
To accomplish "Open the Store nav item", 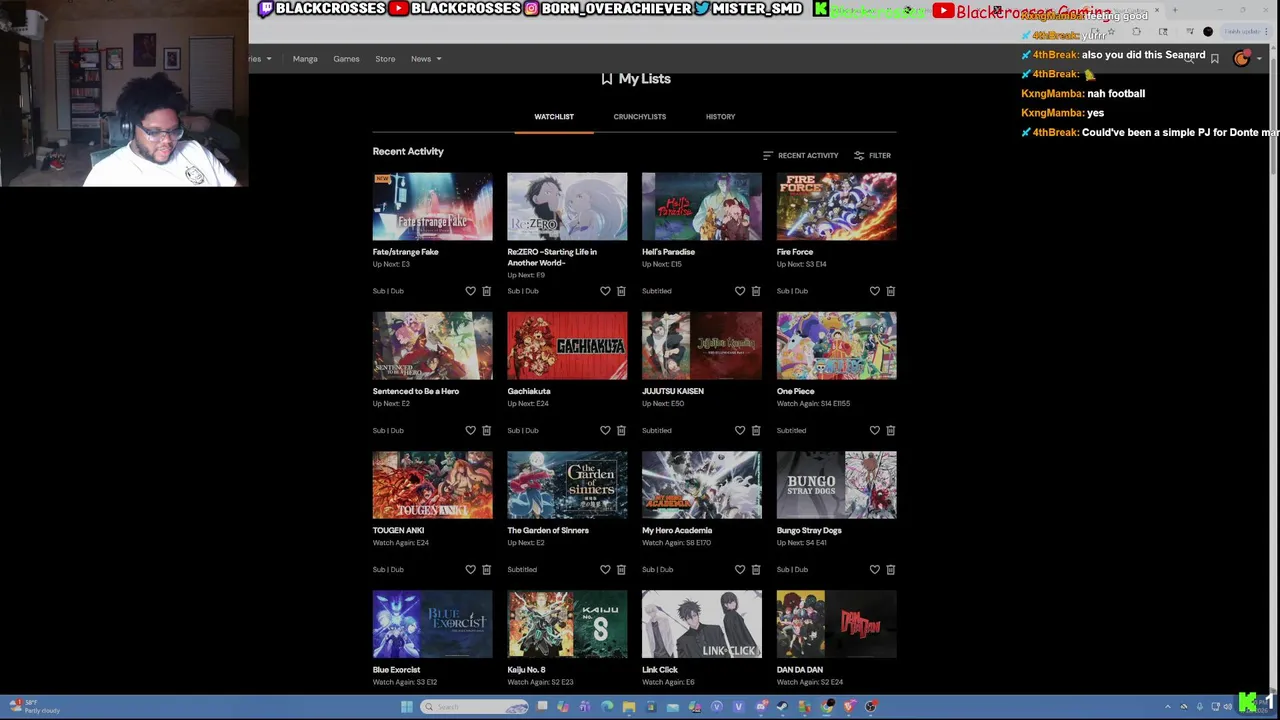I will pos(385,59).
